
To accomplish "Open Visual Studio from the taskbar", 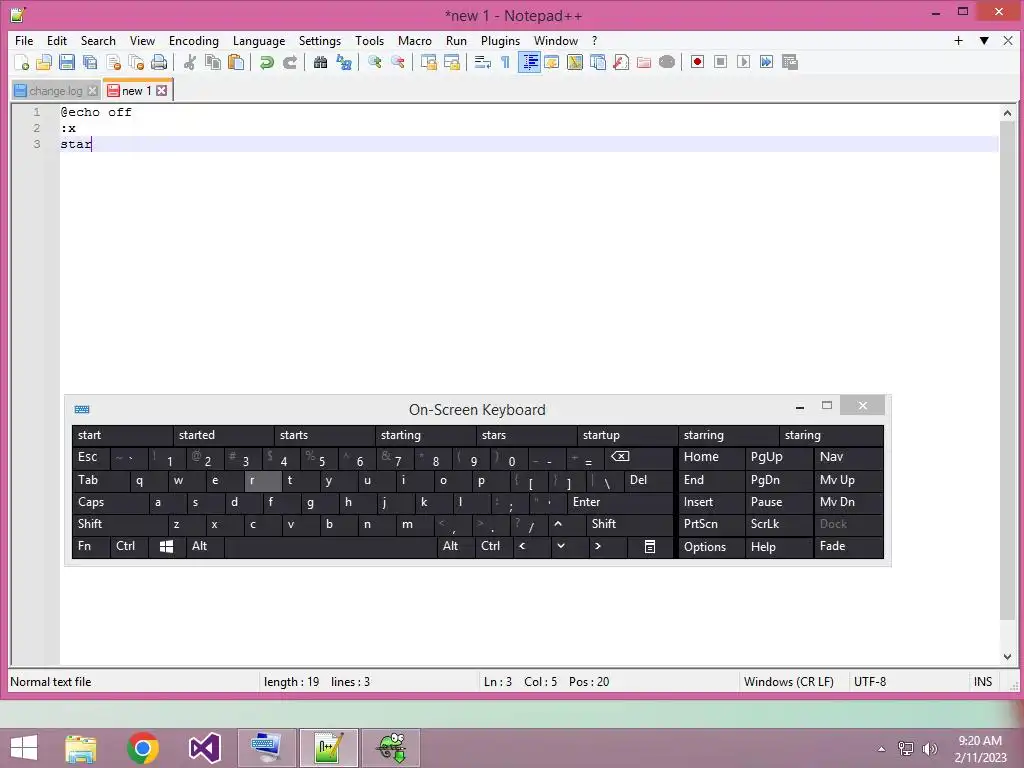I will (x=204, y=748).
